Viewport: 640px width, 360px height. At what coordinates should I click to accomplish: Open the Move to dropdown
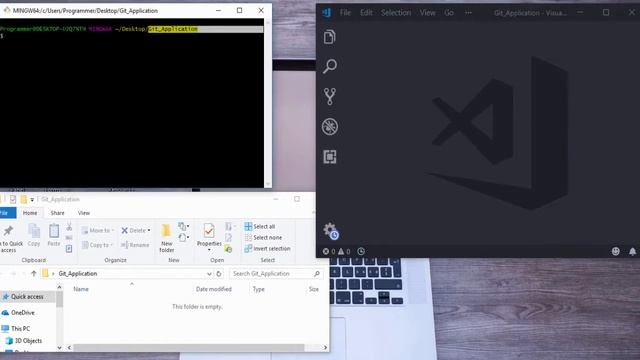pos(98,230)
